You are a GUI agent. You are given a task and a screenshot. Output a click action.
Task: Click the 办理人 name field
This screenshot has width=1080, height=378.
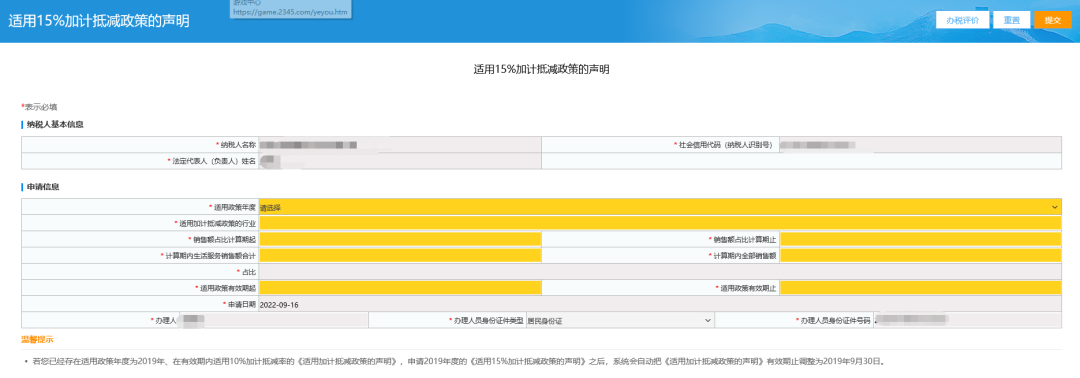273,320
